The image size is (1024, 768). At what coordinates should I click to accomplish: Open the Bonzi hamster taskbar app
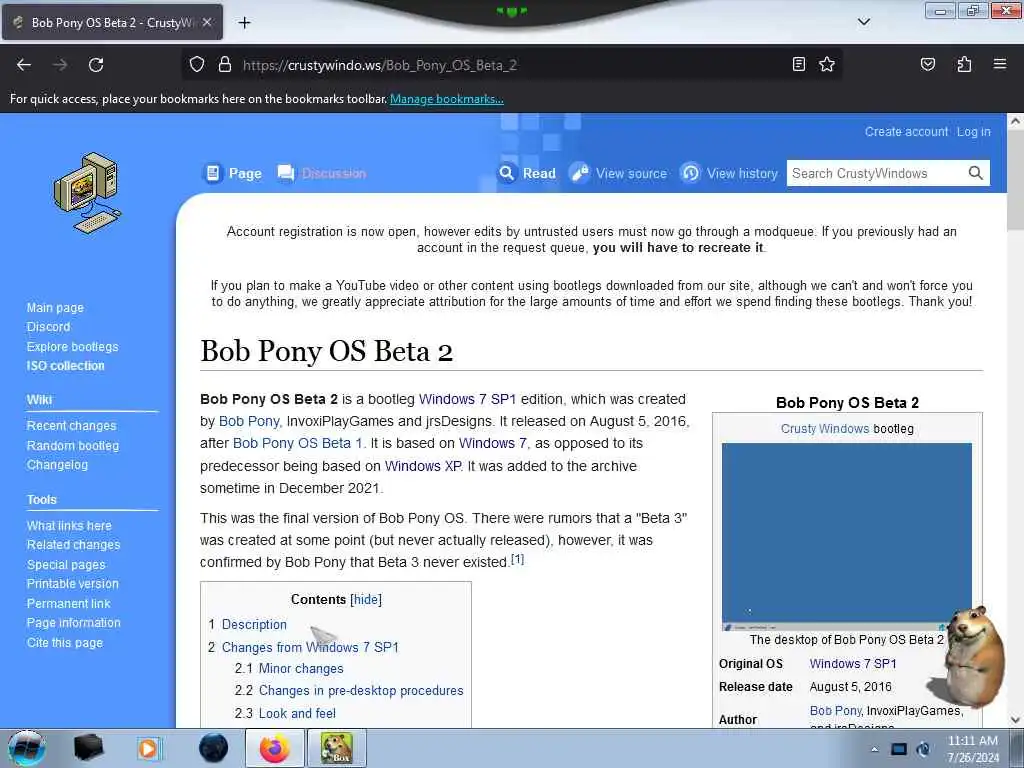pyautogui.click(x=337, y=748)
